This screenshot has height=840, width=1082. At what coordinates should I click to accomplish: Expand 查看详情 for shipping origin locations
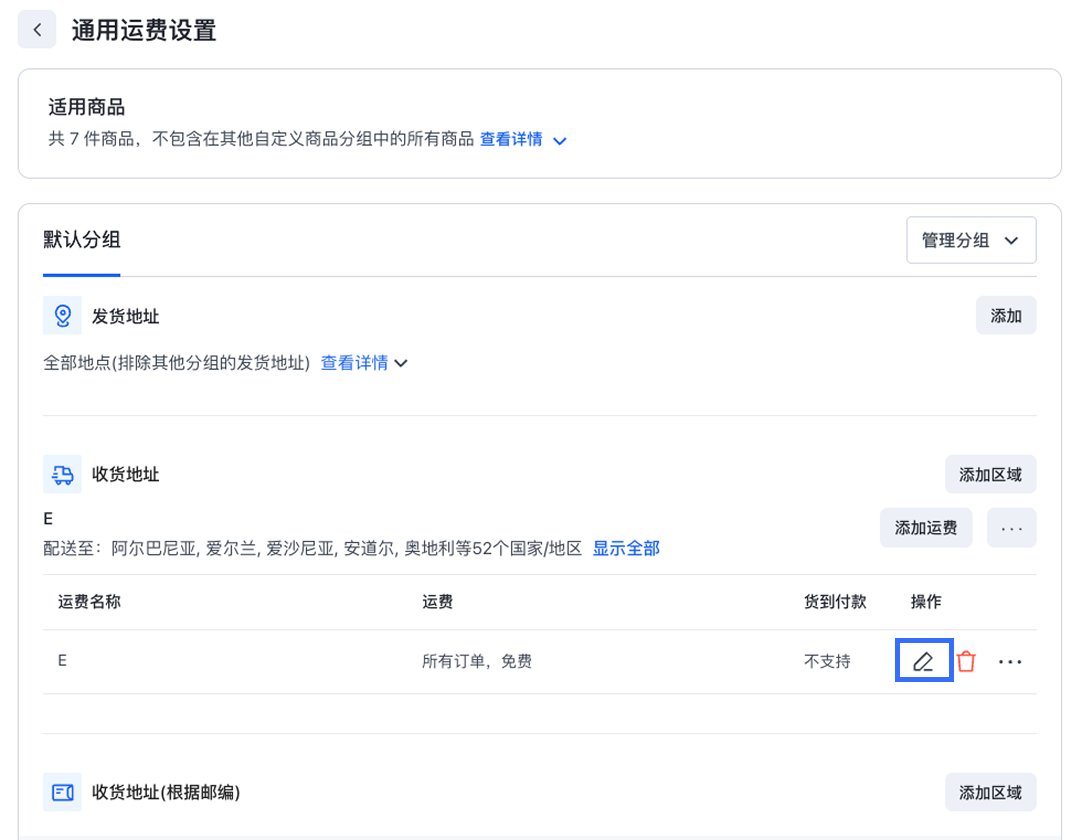[x=364, y=363]
